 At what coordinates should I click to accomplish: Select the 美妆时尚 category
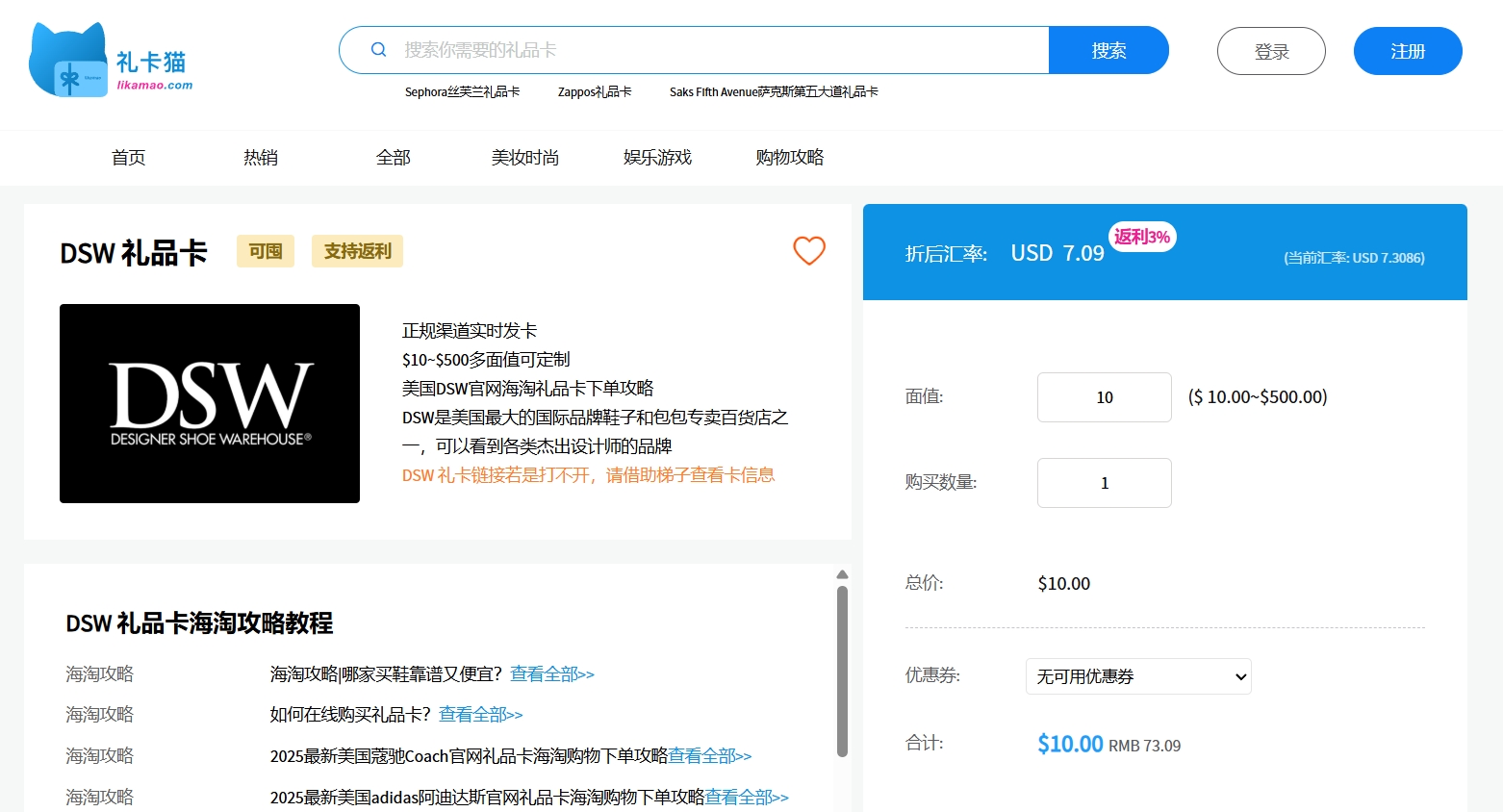524,158
